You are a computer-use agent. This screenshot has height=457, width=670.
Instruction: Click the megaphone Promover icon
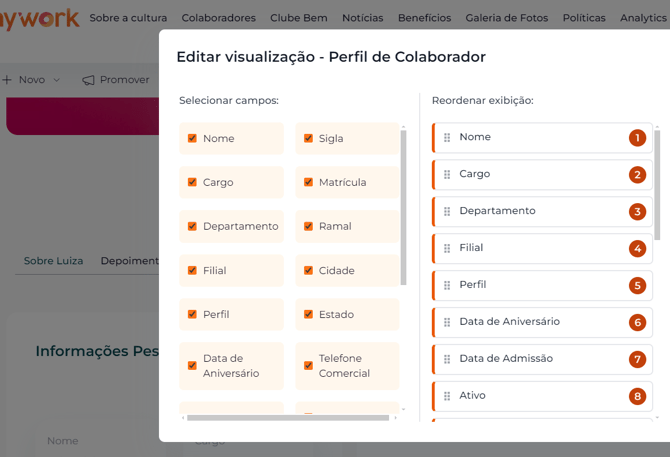[x=89, y=80]
